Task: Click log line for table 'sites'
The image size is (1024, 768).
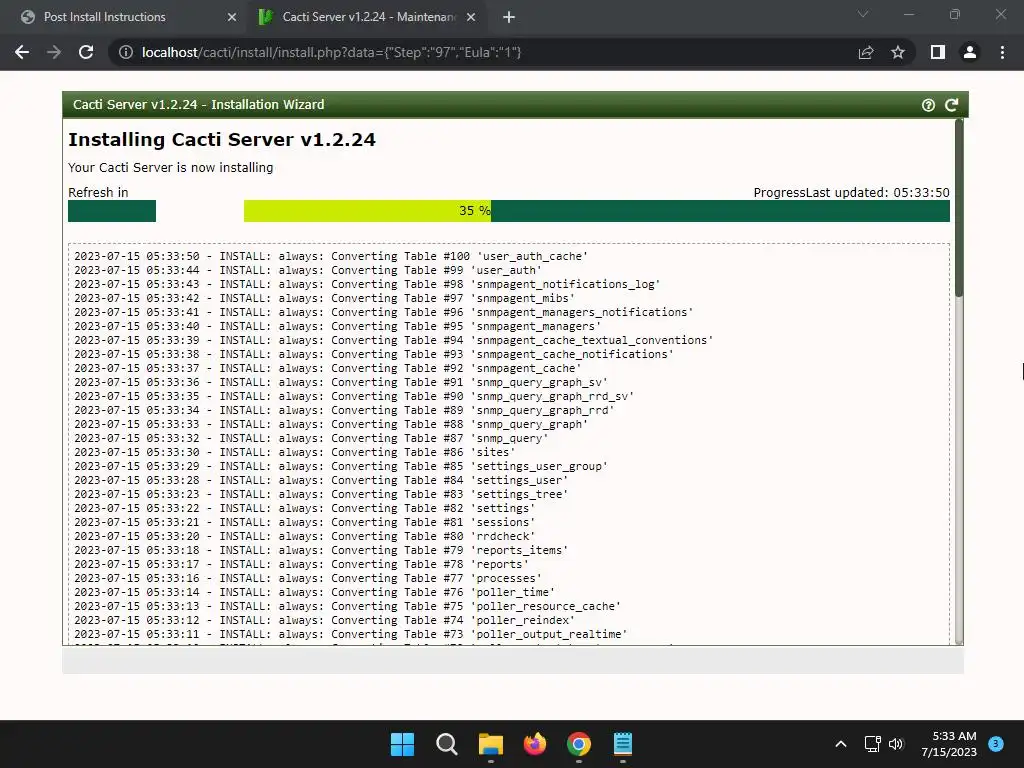Action: tap(295, 453)
